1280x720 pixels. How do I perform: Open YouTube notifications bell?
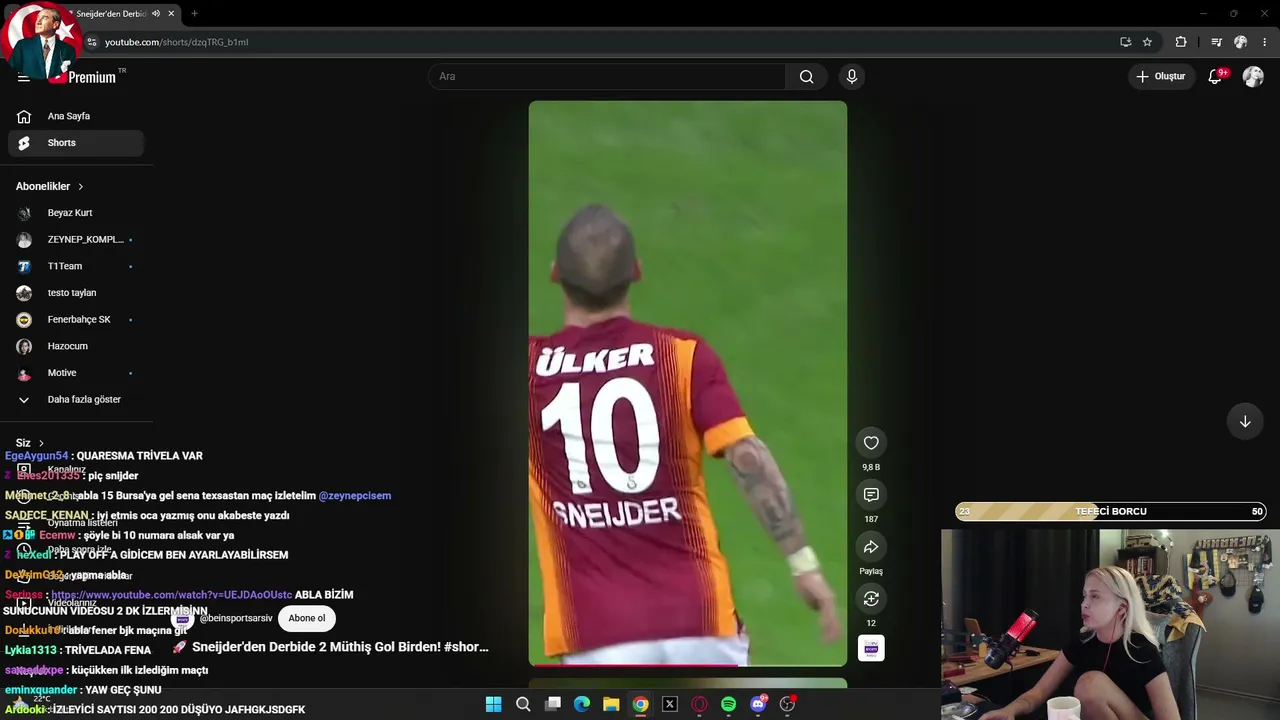[x=1216, y=76]
